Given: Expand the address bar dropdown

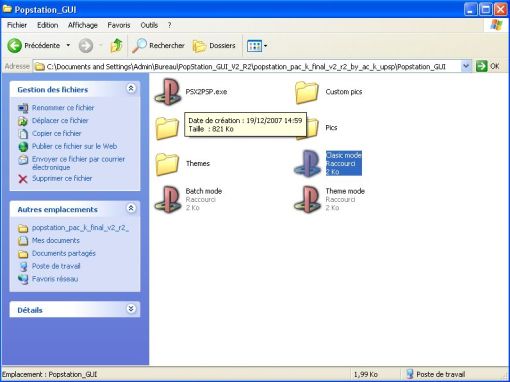Looking at the screenshot, I should pos(466,66).
